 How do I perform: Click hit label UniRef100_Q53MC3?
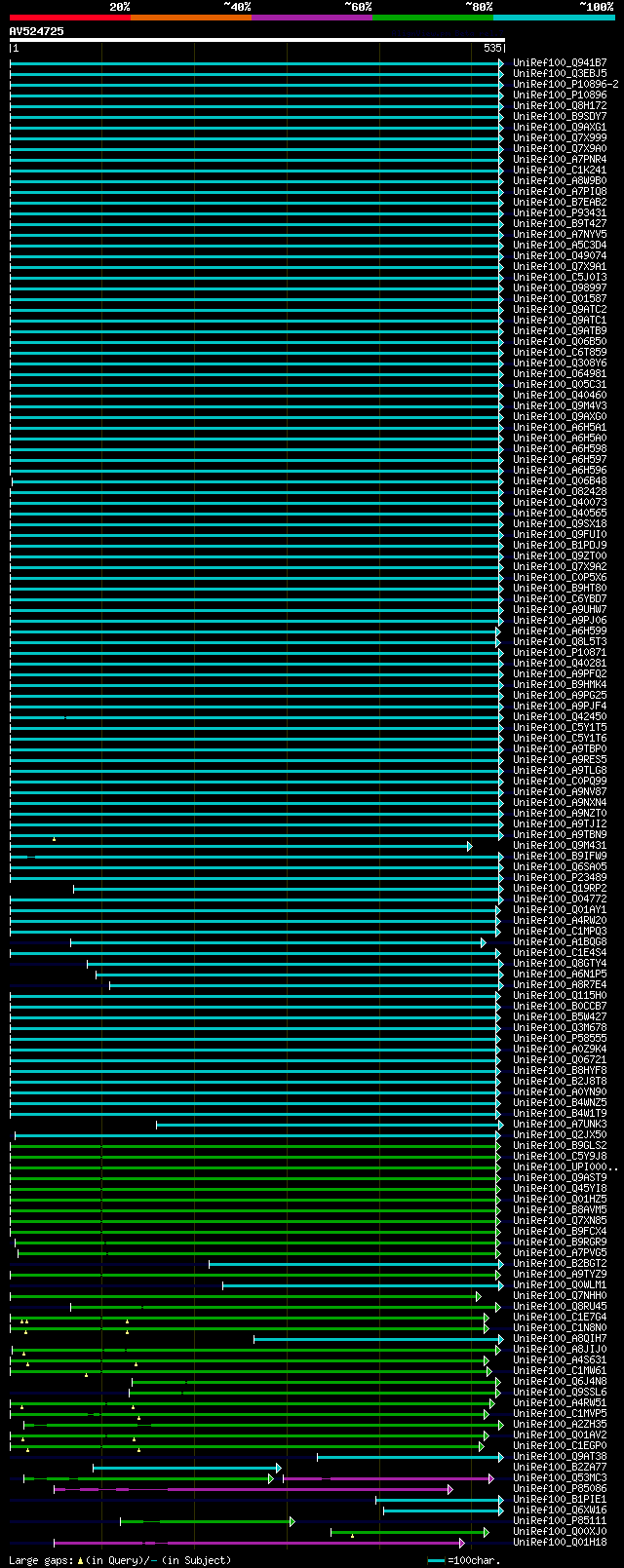coord(560,1477)
